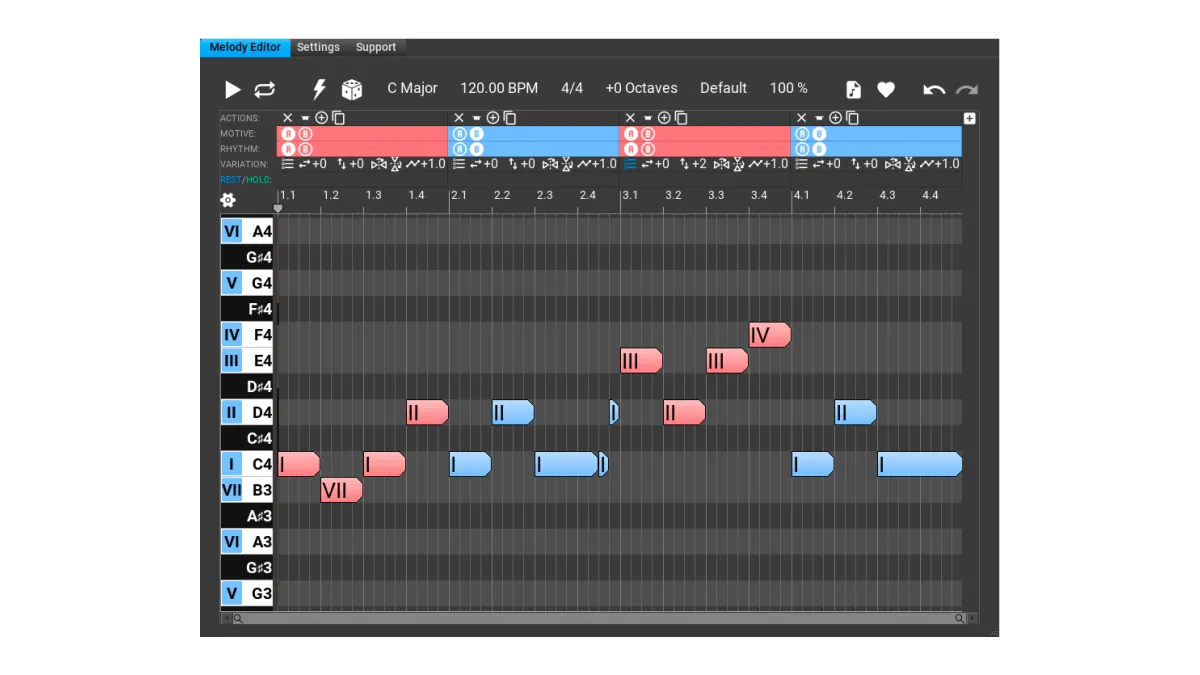Click the circled plus icon in bar 2 actions

coord(493,118)
